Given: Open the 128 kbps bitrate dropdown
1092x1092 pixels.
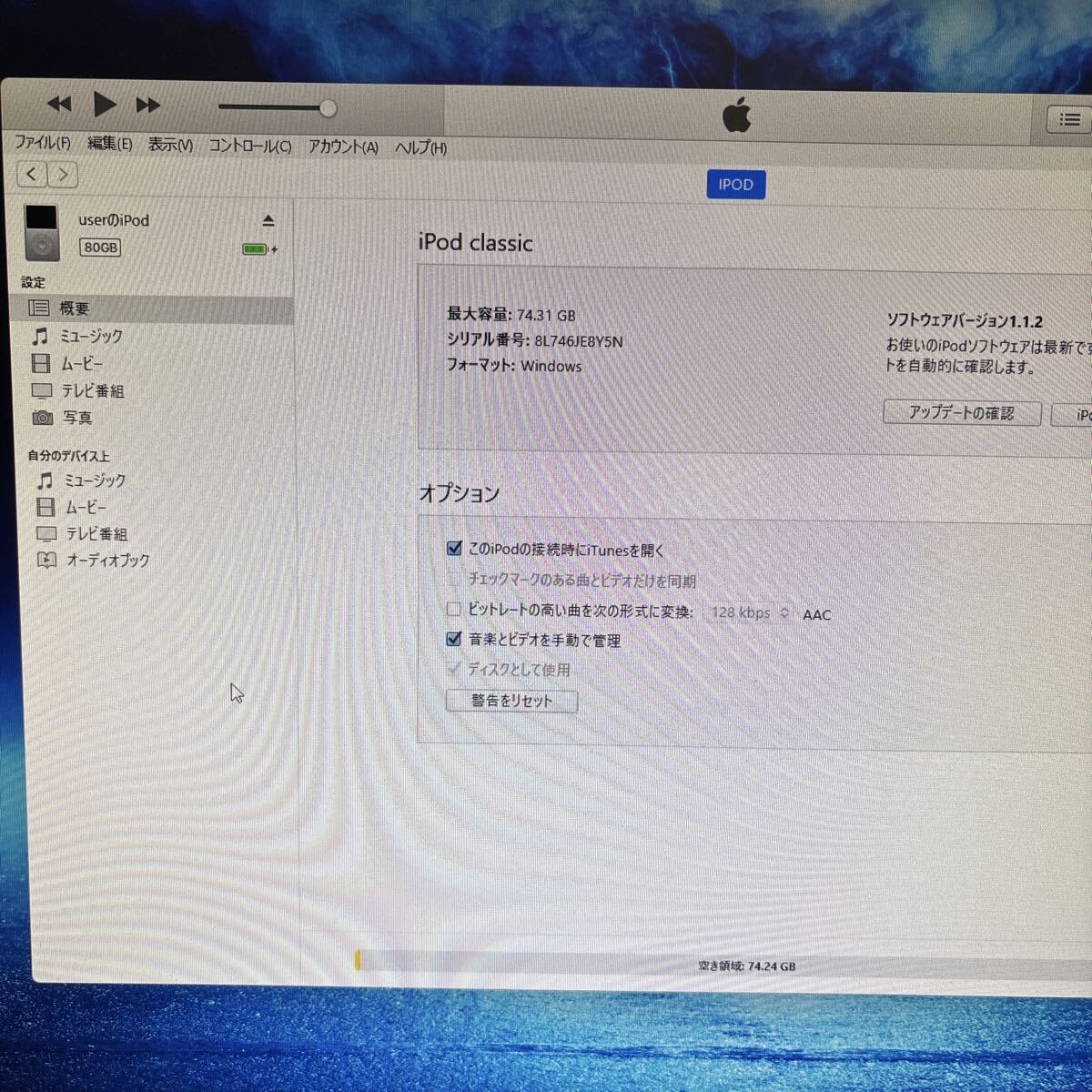Looking at the screenshot, I should coord(750,612).
